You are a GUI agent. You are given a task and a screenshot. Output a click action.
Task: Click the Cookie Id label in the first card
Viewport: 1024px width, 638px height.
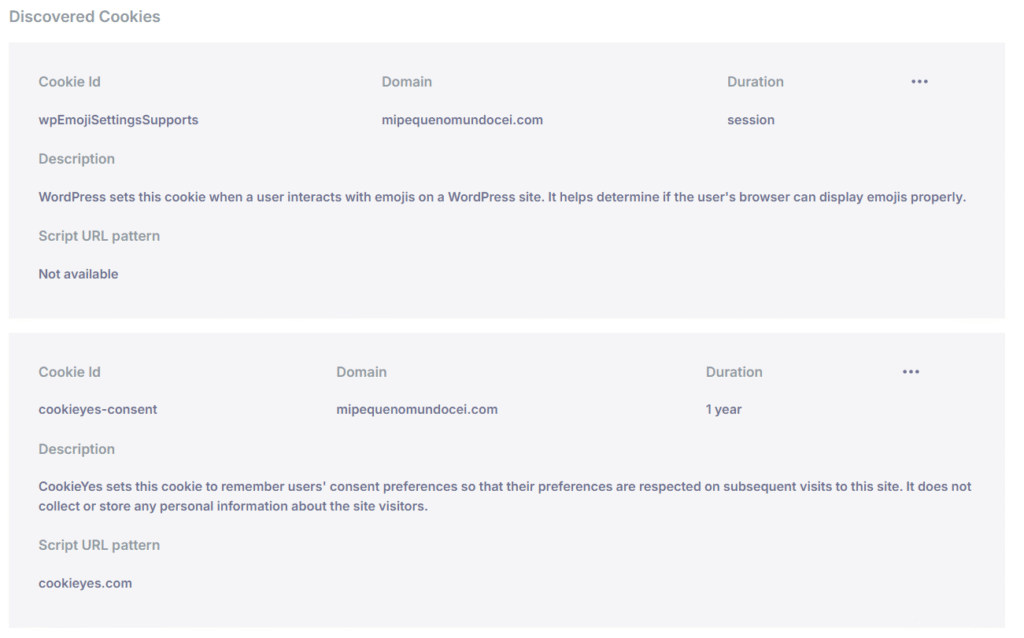click(x=69, y=82)
